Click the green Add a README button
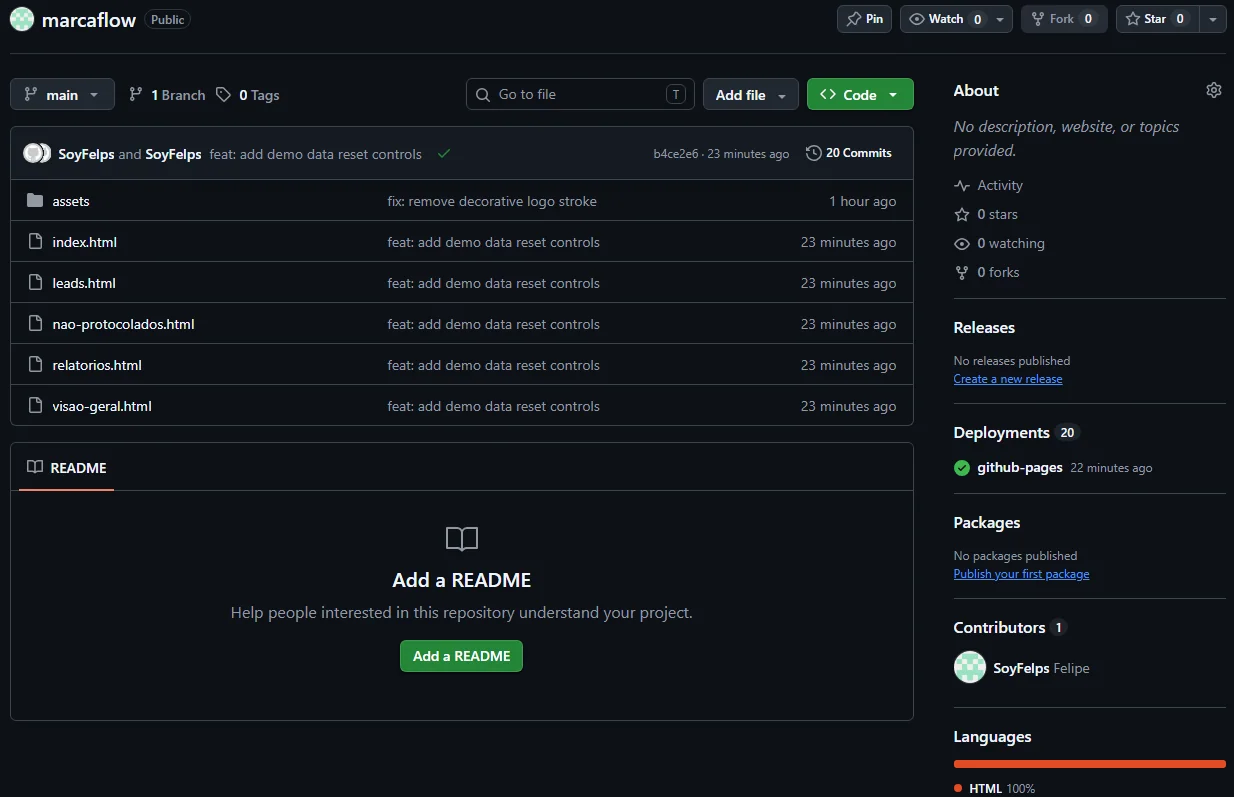The width and height of the screenshot is (1234, 797). click(x=461, y=656)
